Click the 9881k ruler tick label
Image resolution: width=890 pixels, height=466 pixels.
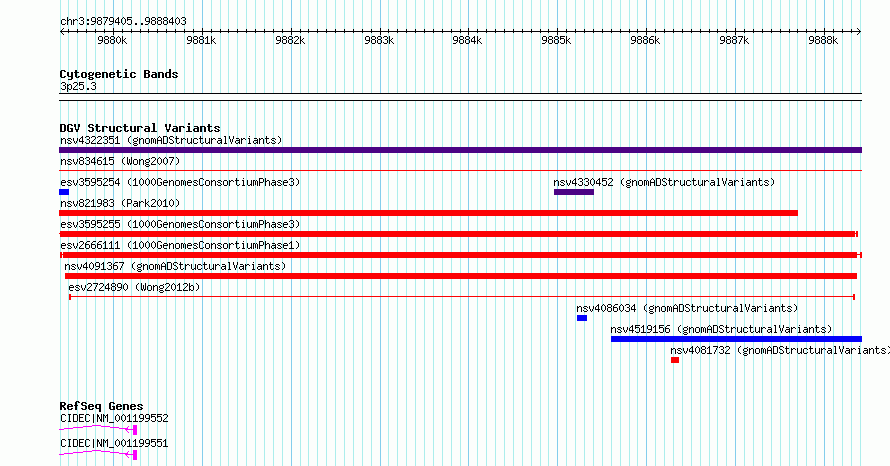click(x=201, y=40)
